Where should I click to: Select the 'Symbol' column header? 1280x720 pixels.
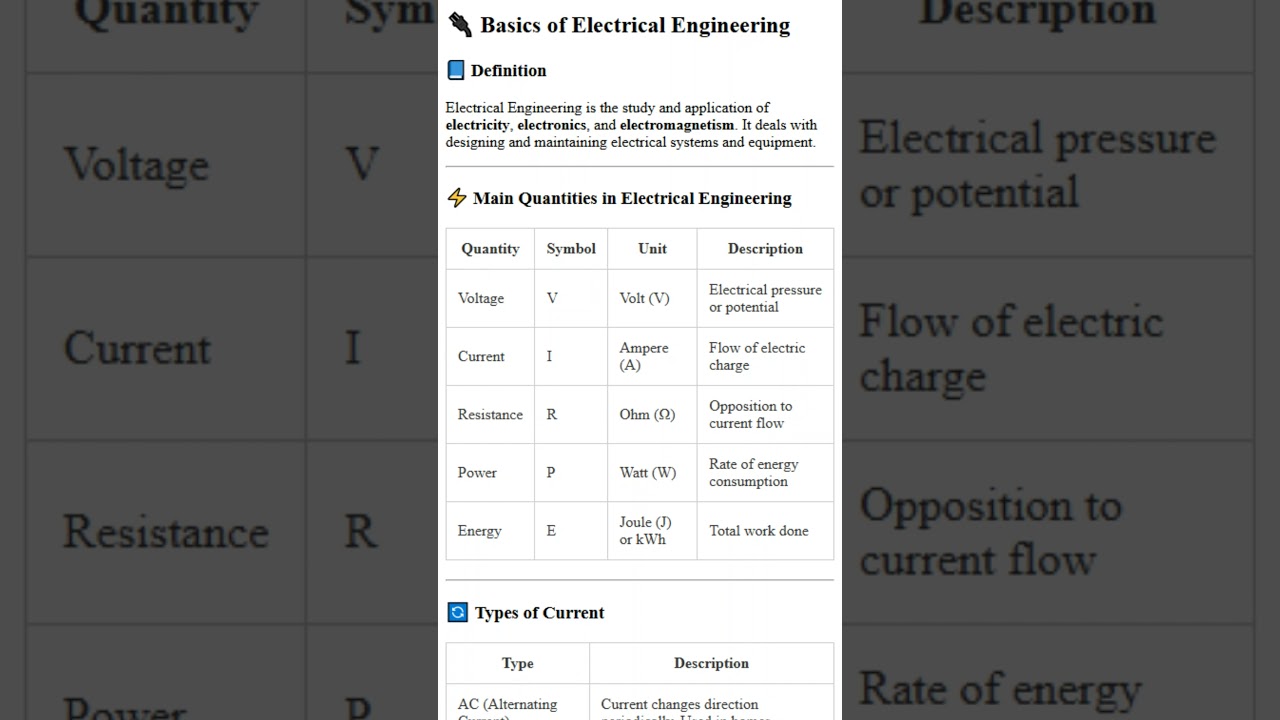[571, 249]
